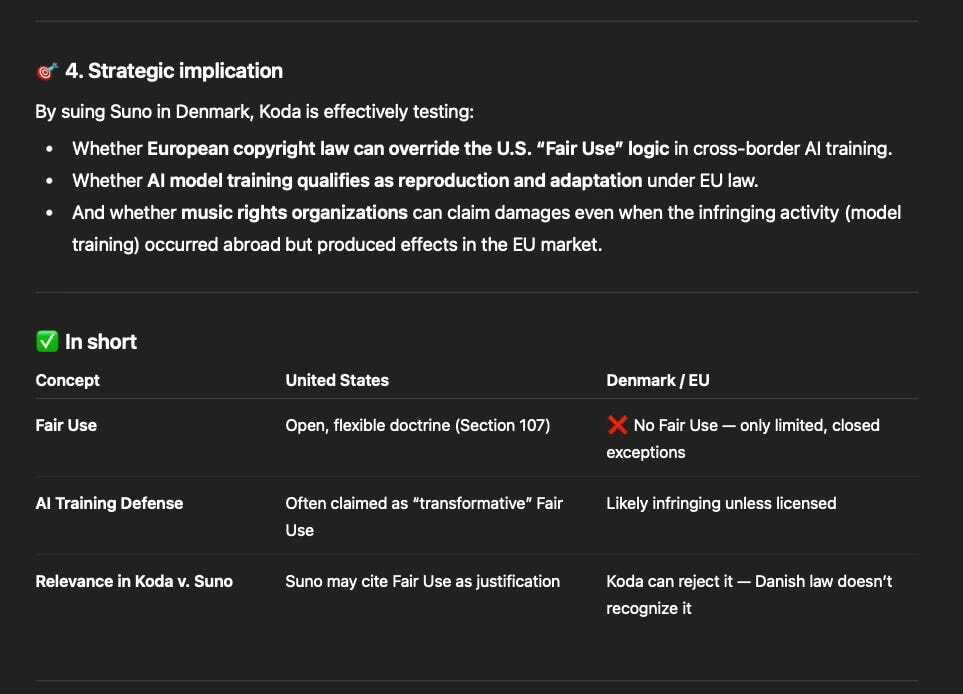Click "Likely infringing unless licensed" cell
This screenshot has width=963, height=694.
click(x=720, y=503)
